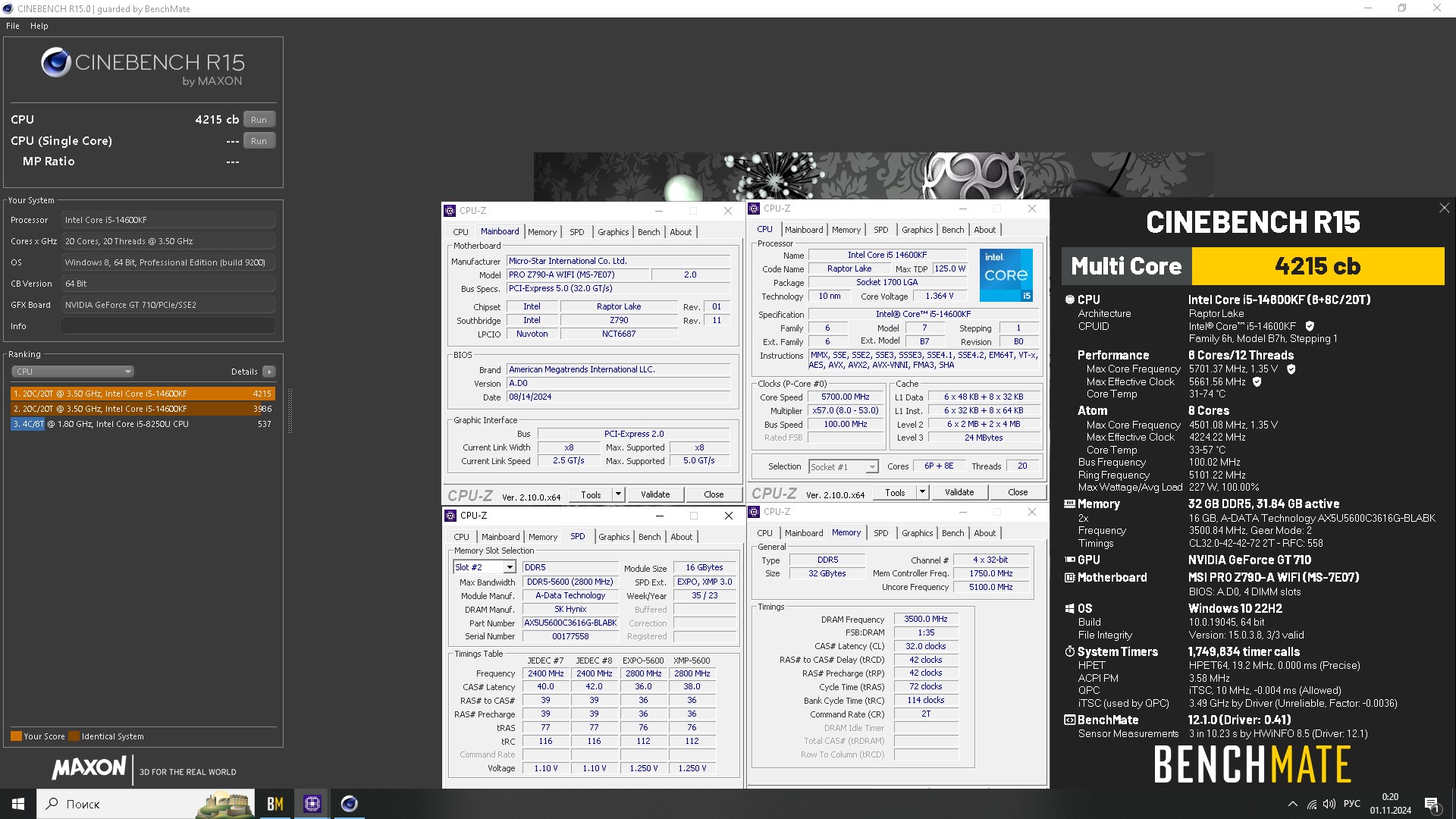This screenshot has width=1456, height=819.
Task: Click Validate in Mainboard CPU-Z window
Action: tap(655, 494)
